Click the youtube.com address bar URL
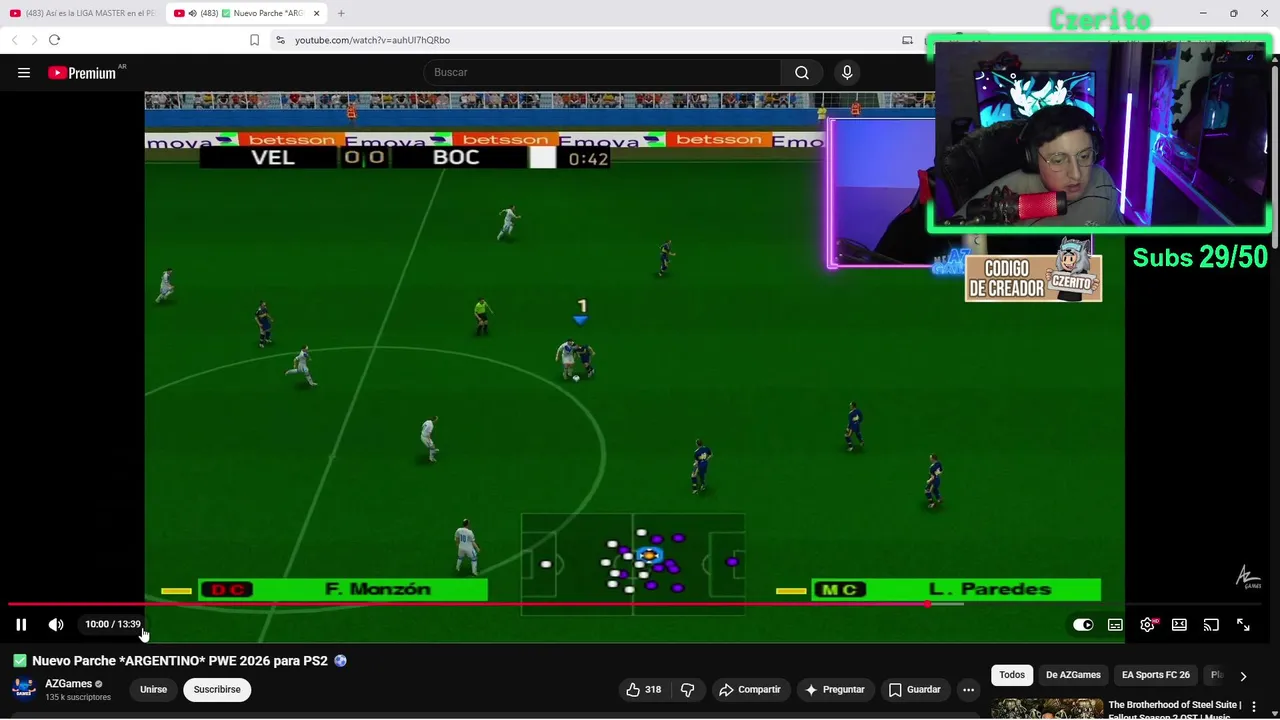Image resolution: width=1280 pixels, height=720 pixels. [372, 40]
